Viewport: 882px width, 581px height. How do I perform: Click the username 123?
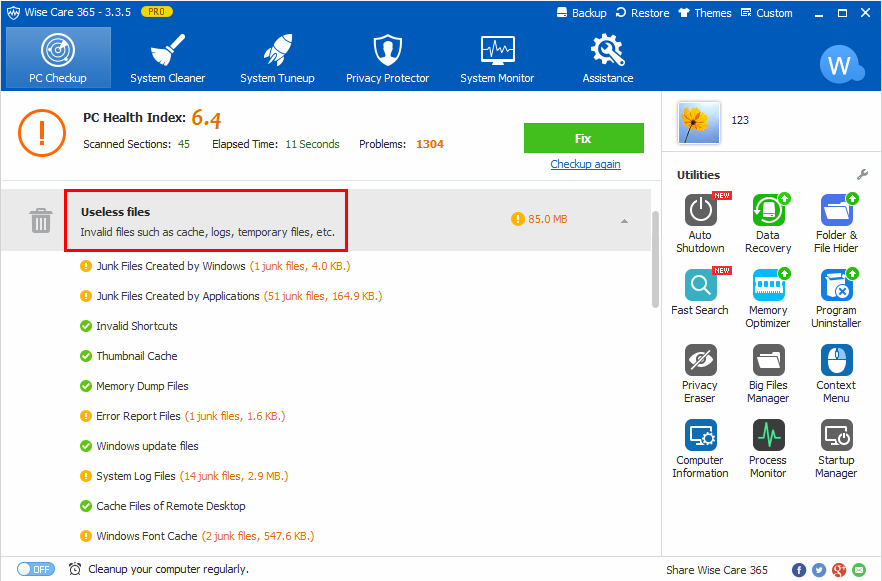point(740,120)
